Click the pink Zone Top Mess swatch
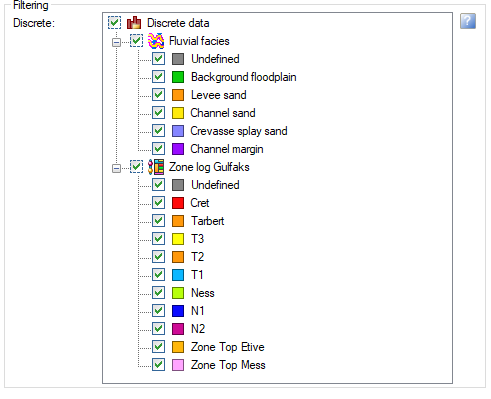Viewport: 491px width, 399px height. (178, 365)
